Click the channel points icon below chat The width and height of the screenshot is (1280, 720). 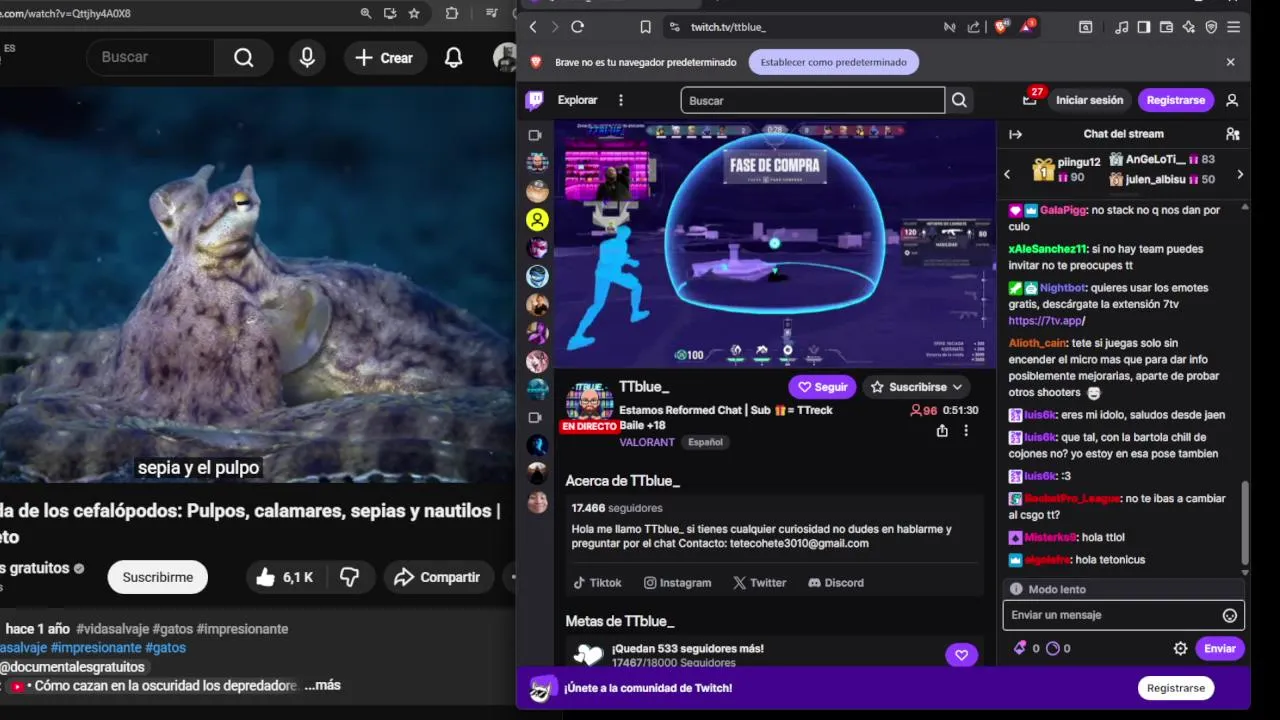point(1052,648)
